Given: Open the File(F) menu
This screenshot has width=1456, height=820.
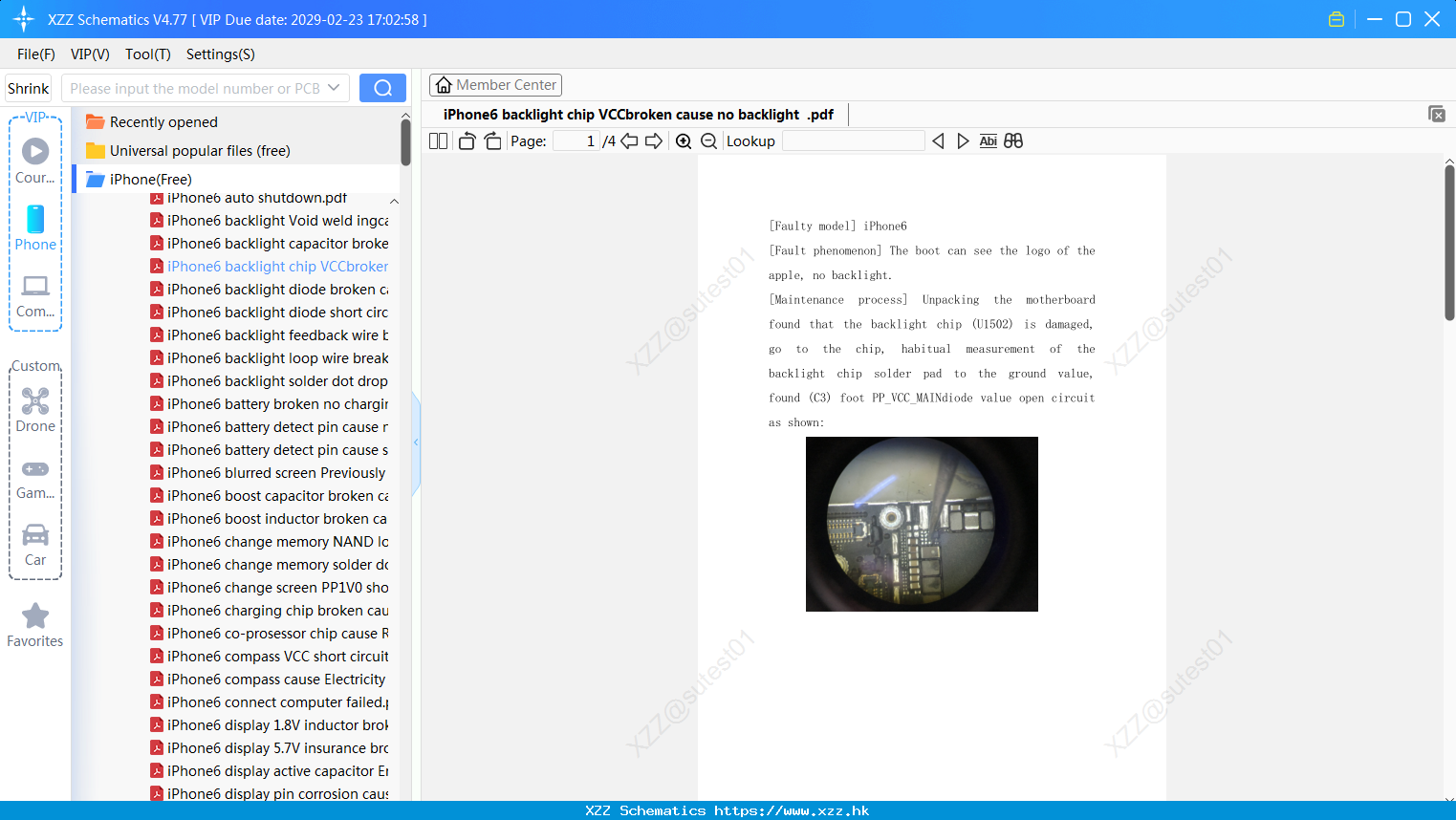Looking at the screenshot, I should point(35,54).
